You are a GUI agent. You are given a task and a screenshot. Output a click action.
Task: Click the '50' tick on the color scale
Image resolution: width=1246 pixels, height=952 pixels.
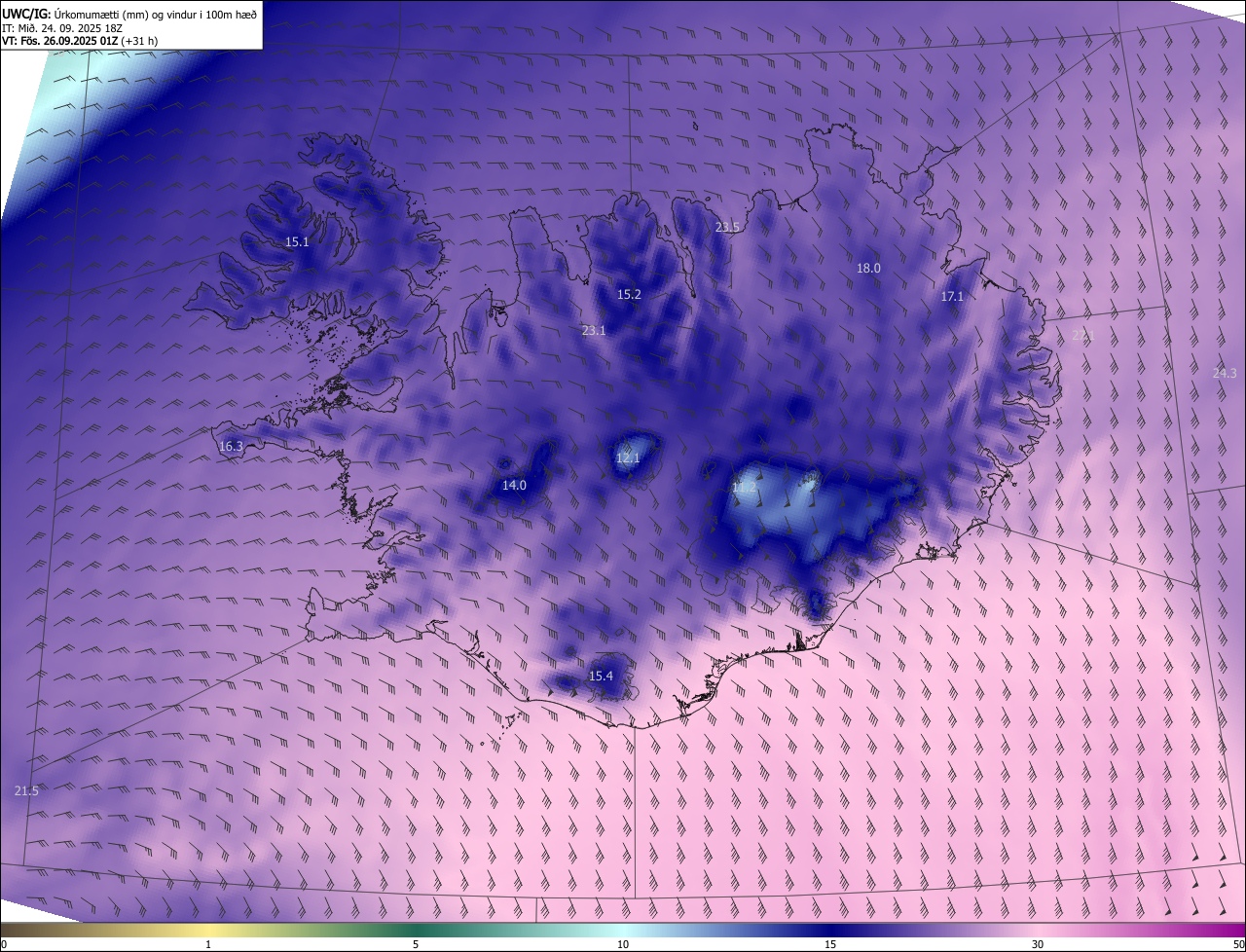tap(1238, 945)
